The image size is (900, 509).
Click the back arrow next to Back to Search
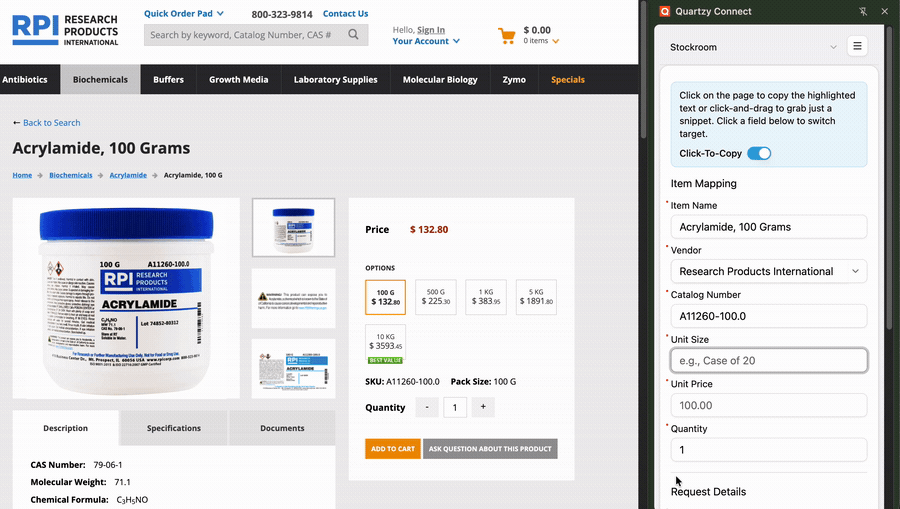coord(17,123)
